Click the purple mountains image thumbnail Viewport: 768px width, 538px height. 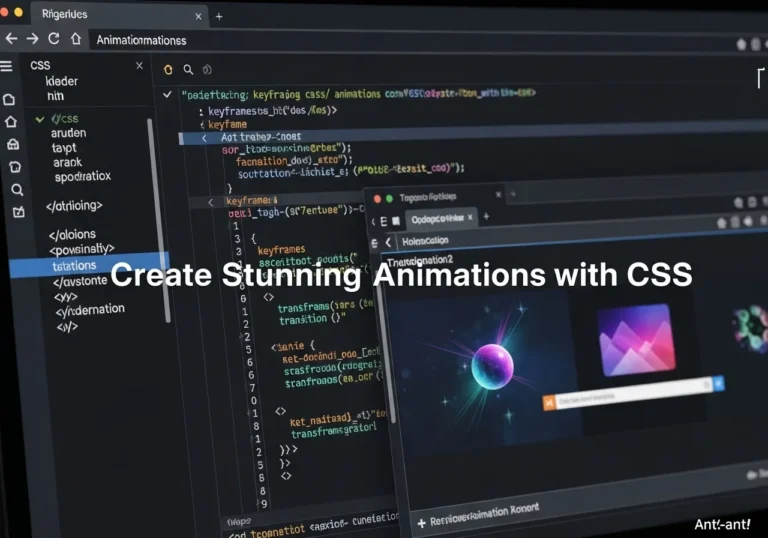click(x=637, y=340)
